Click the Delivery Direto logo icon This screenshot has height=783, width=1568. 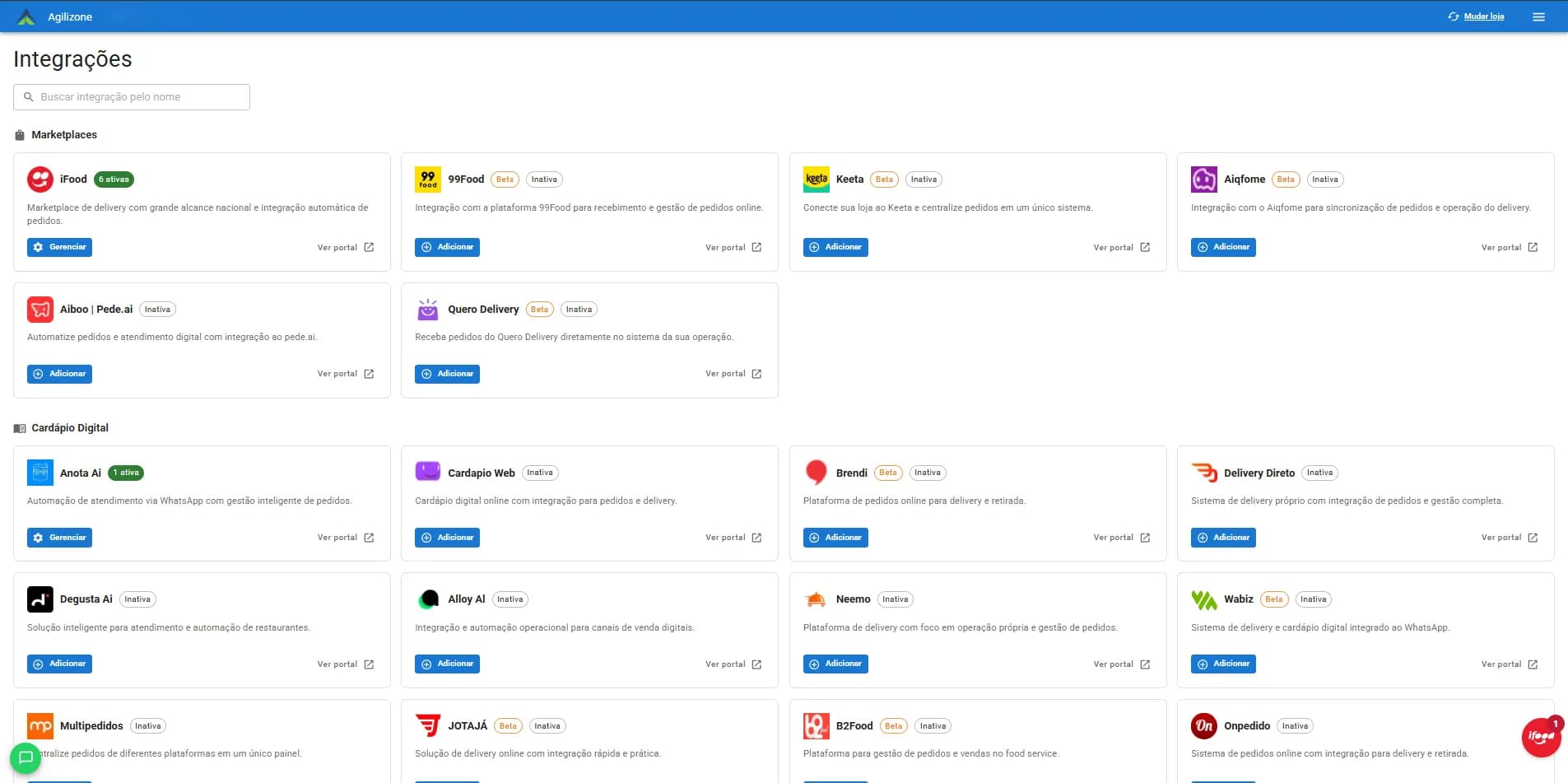click(1204, 473)
